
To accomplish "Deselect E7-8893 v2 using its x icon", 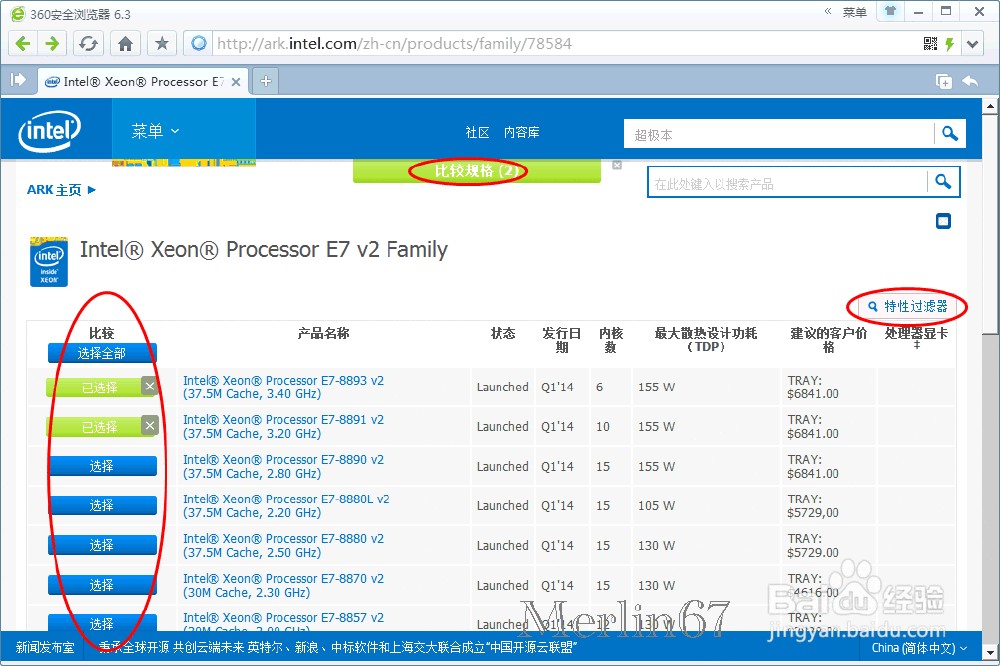I will point(149,386).
